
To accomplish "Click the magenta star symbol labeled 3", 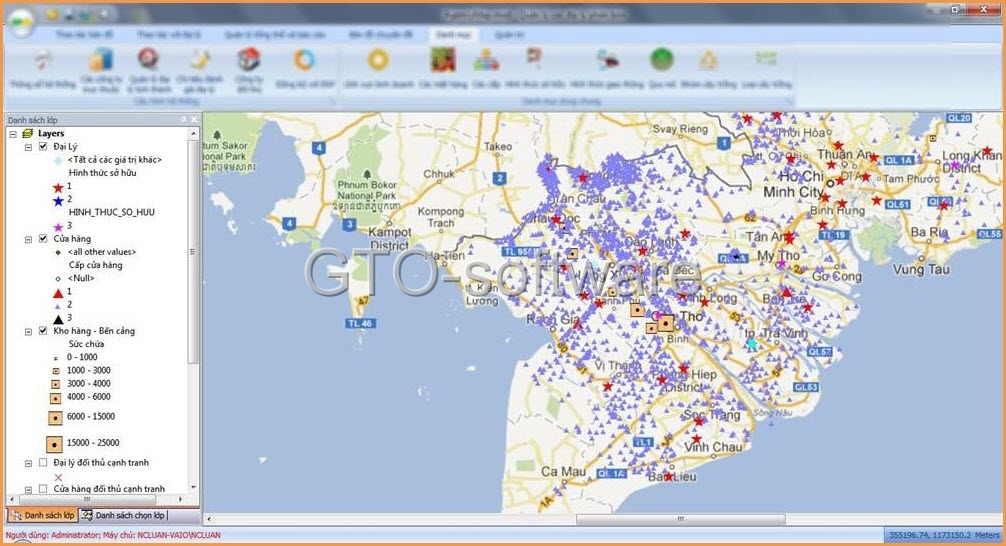I will tap(58, 226).
